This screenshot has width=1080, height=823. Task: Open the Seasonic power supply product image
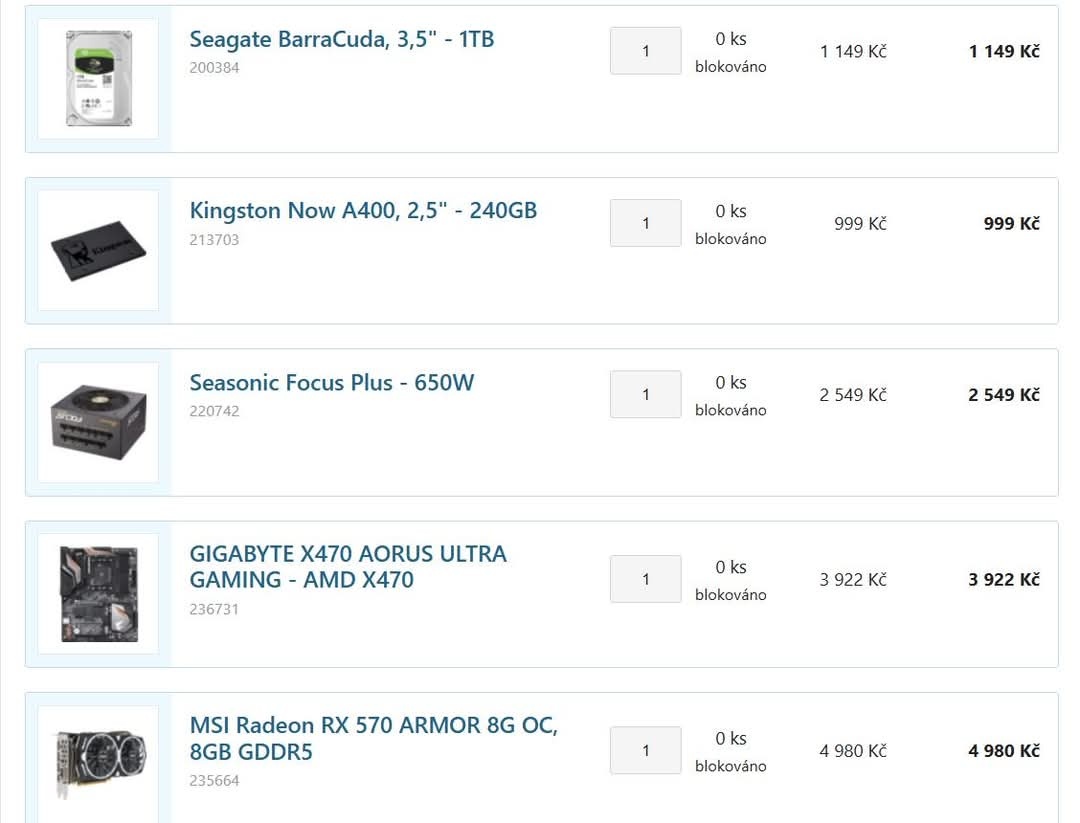point(98,422)
